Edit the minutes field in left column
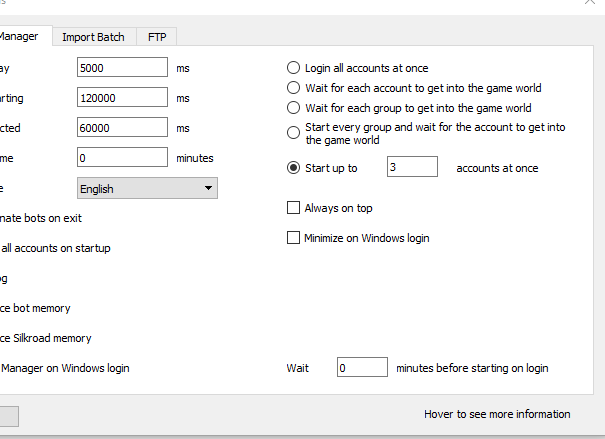This screenshot has width=605, height=439. 121,158
